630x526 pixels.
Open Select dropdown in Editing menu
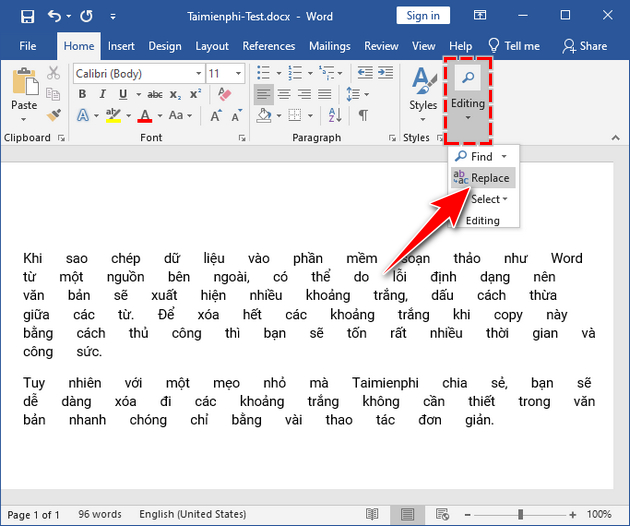tap(489, 199)
